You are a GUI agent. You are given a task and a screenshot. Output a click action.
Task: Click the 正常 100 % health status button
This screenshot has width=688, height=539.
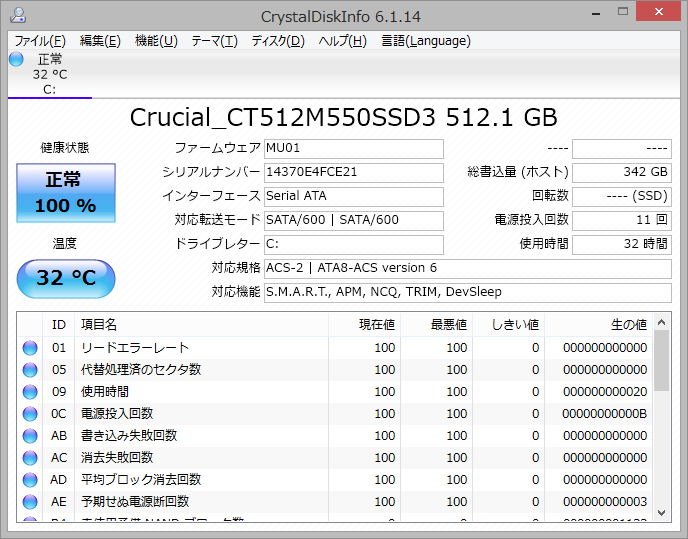[66, 193]
